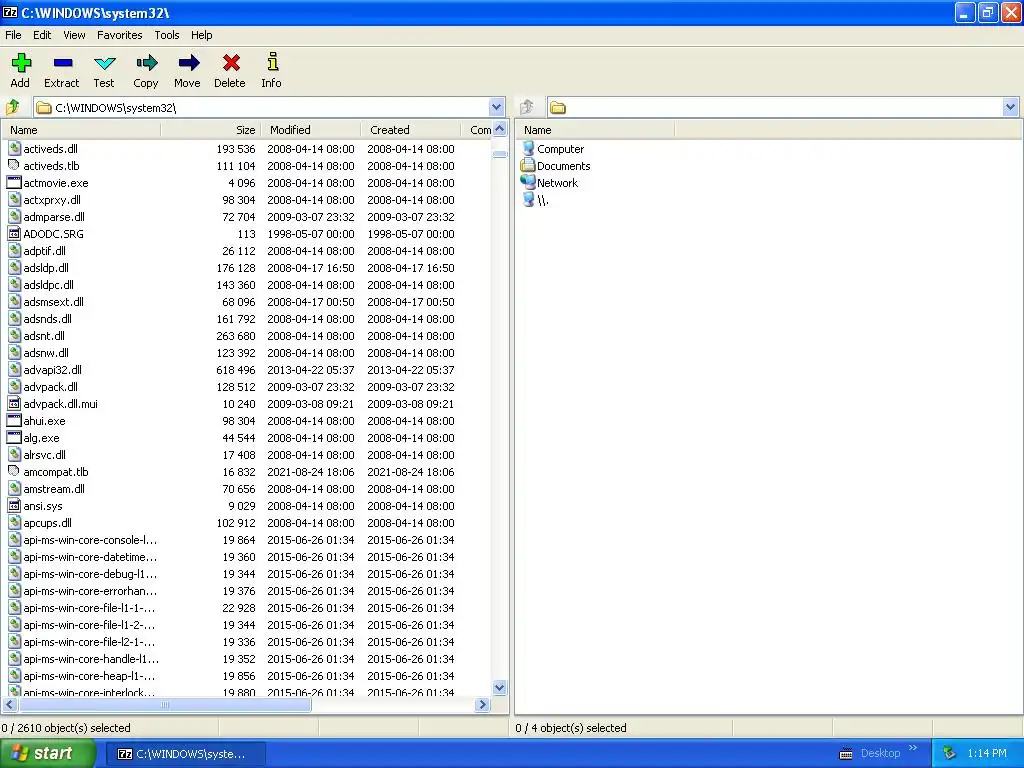Image resolution: width=1024 pixels, height=768 pixels.
Task: Select the advapi32.dll file
Action: click(52, 370)
